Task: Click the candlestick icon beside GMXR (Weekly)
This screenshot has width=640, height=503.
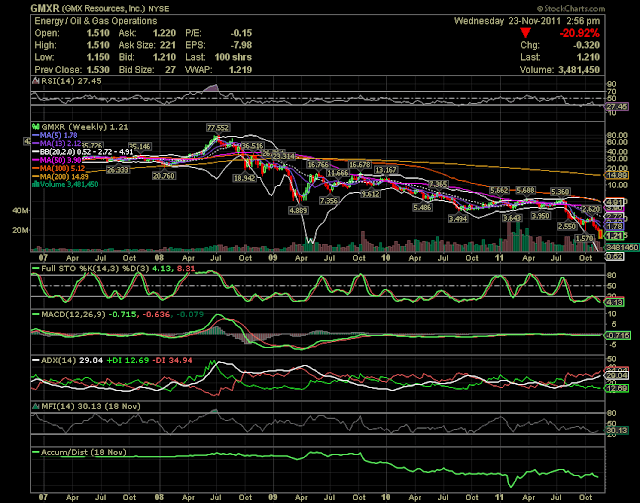Action: (36, 127)
